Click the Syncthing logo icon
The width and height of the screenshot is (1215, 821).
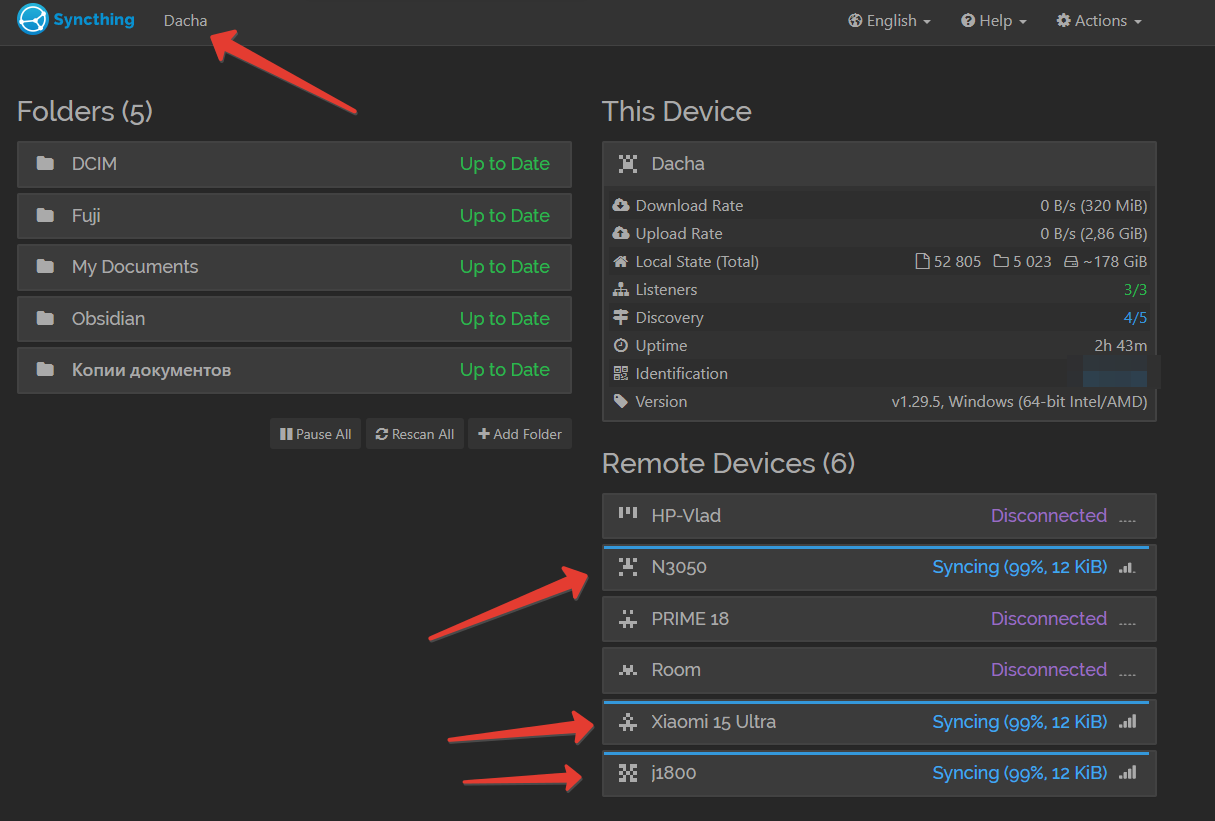click(x=33, y=19)
